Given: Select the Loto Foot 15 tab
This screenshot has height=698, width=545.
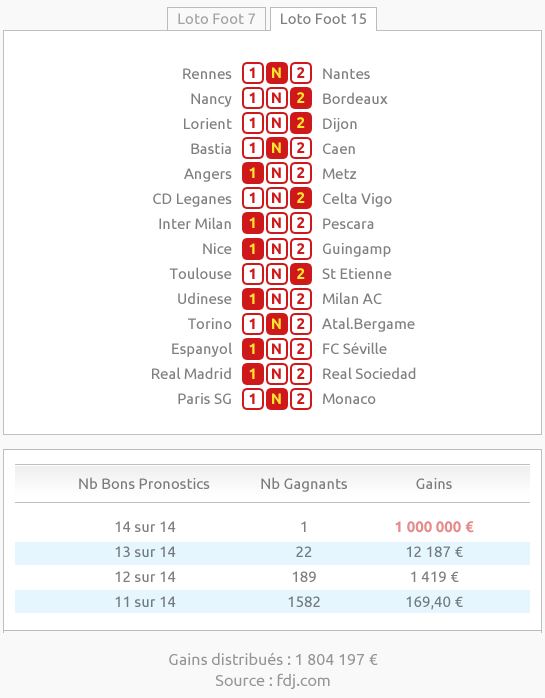Looking at the screenshot, I should point(323,19).
